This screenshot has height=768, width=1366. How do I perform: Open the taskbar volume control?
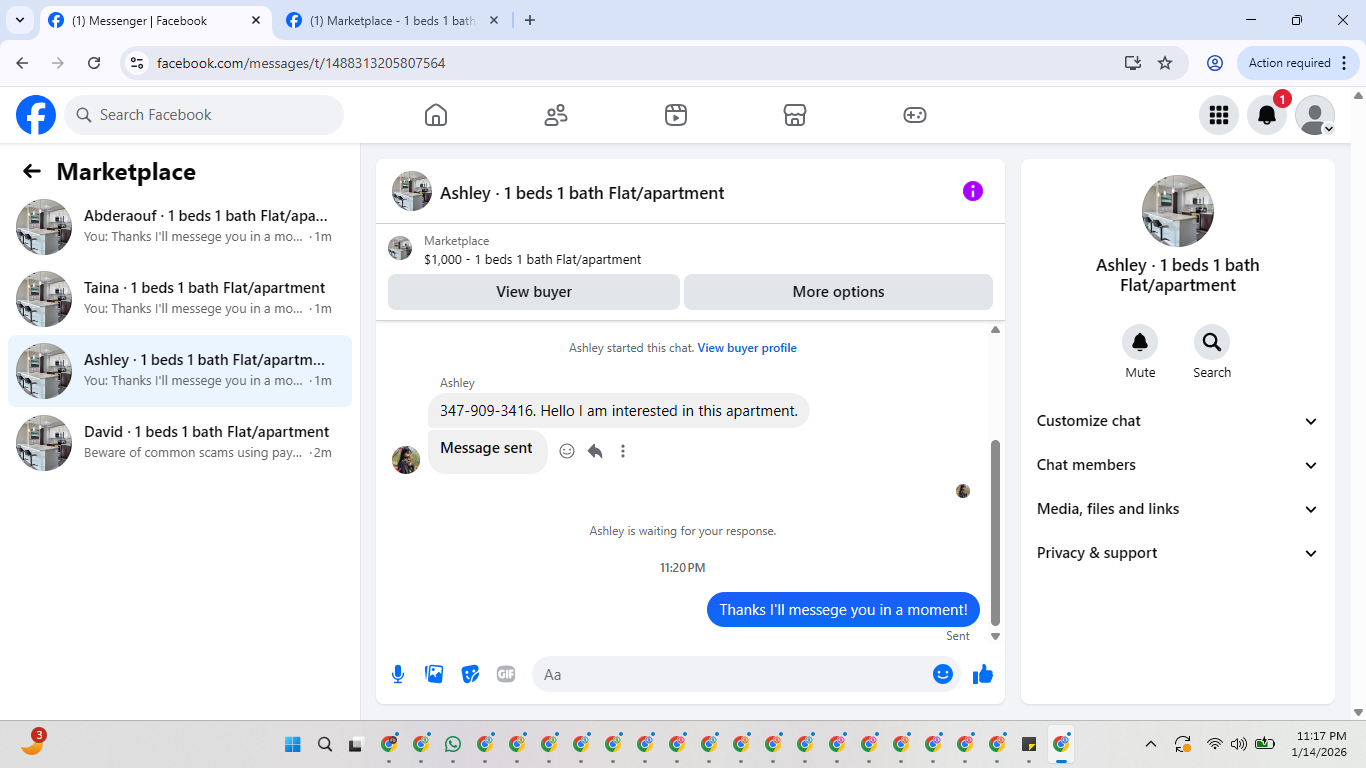pos(1239,744)
